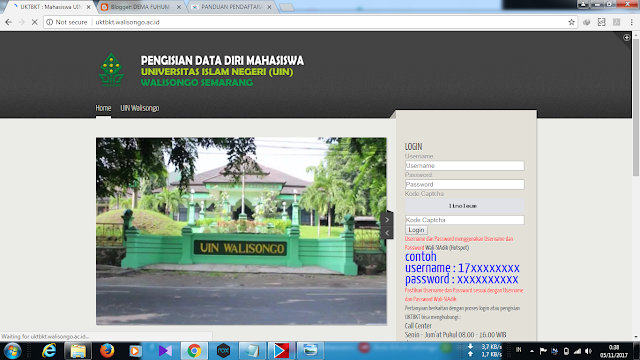Launch Internet Explorer from taskbar

[49, 351]
